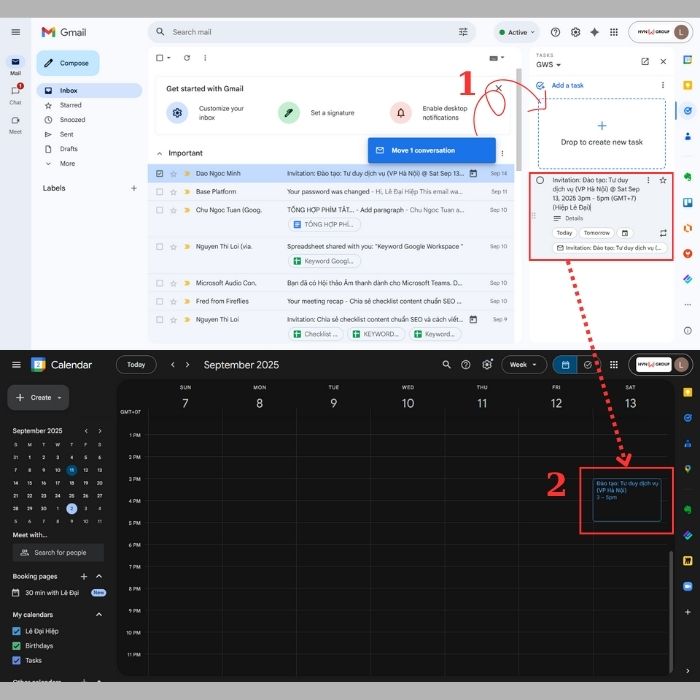Go to next week in Calendar
The image size is (700, 700).
tap(188, 365)
